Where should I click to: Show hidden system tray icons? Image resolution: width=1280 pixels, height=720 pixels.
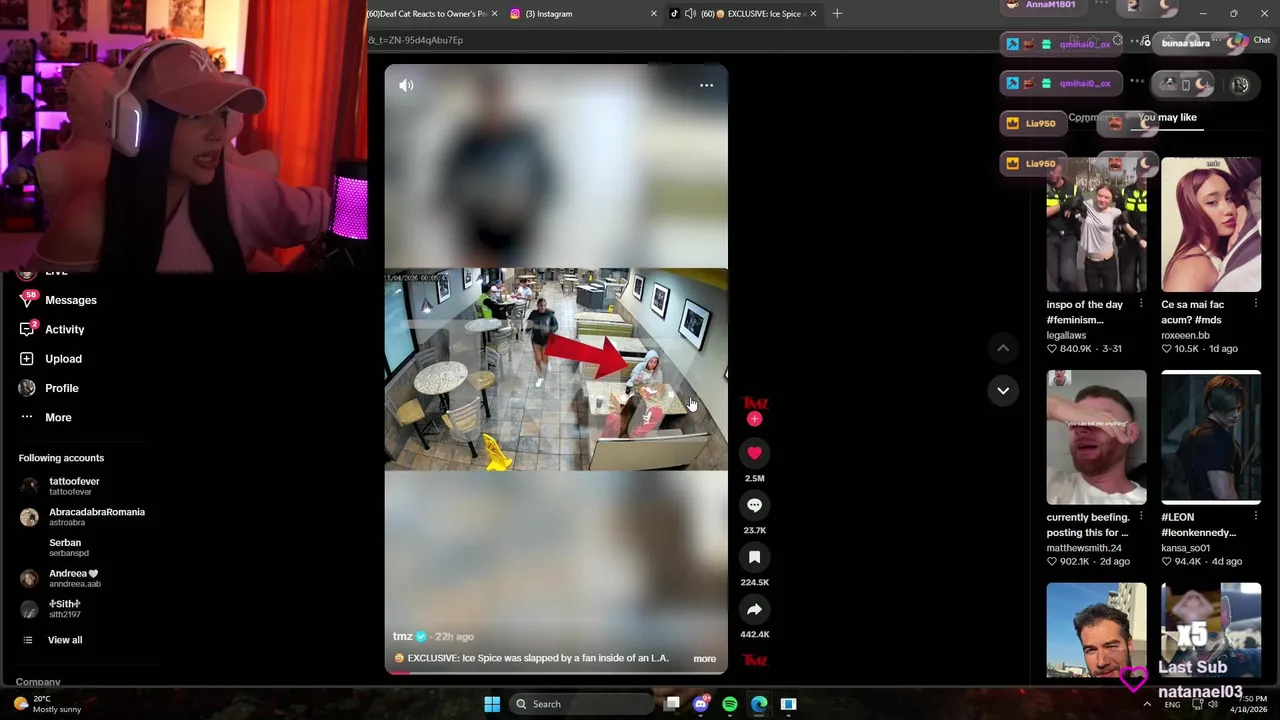coord(1147,704)
